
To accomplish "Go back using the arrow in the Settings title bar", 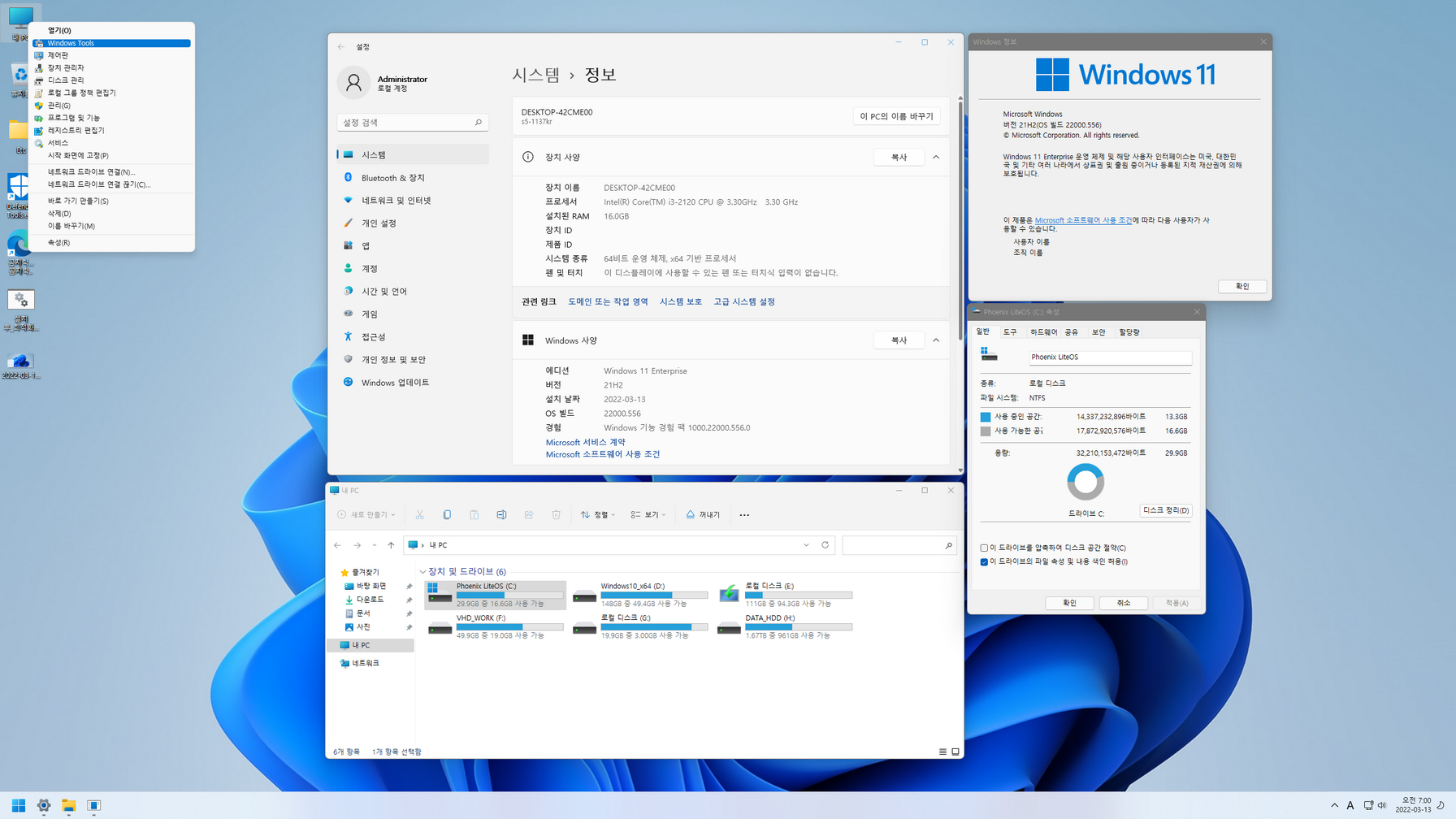I will 341,46.
